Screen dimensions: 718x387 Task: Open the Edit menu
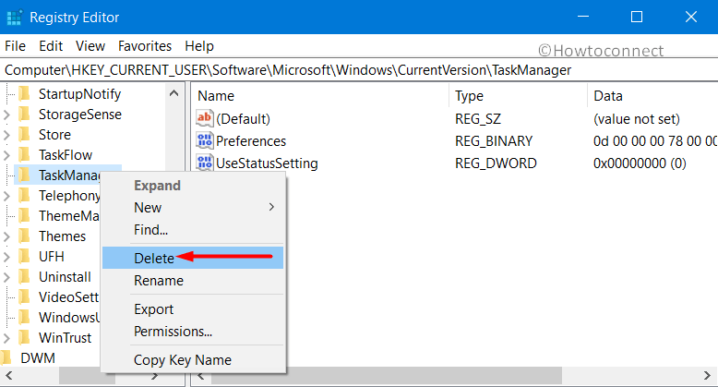pyautogui.click(x=50, y=46)
